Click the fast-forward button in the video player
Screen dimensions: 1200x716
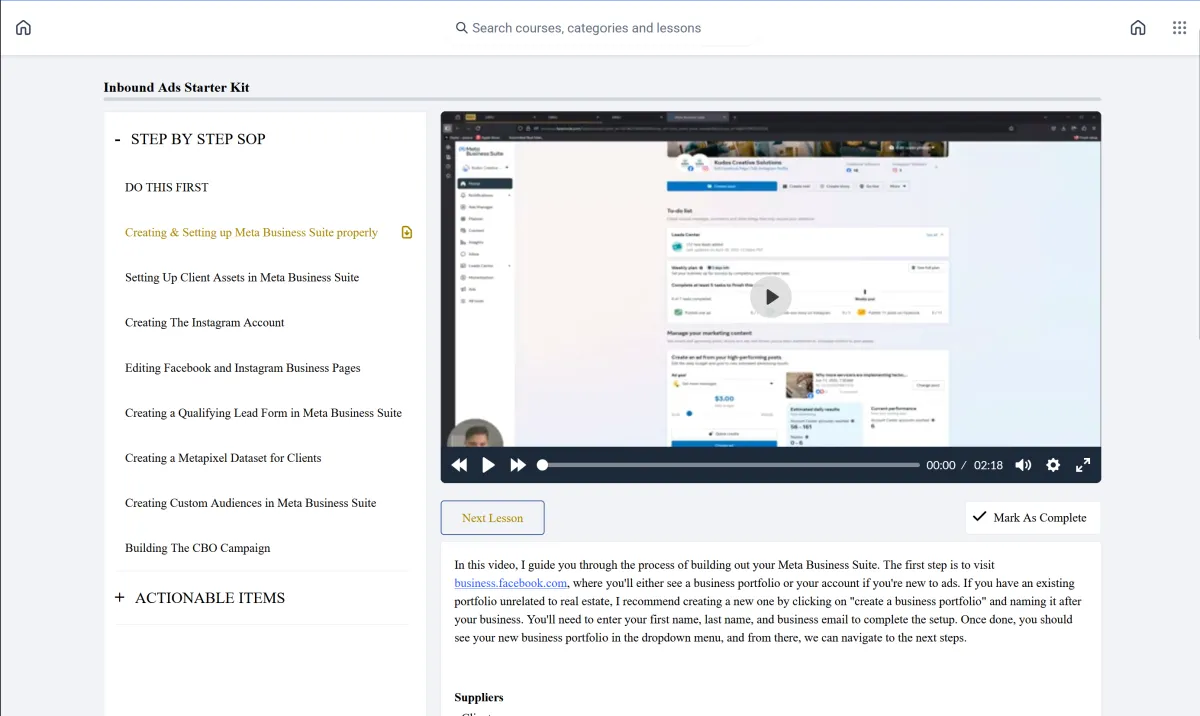(x=518, y=465)
